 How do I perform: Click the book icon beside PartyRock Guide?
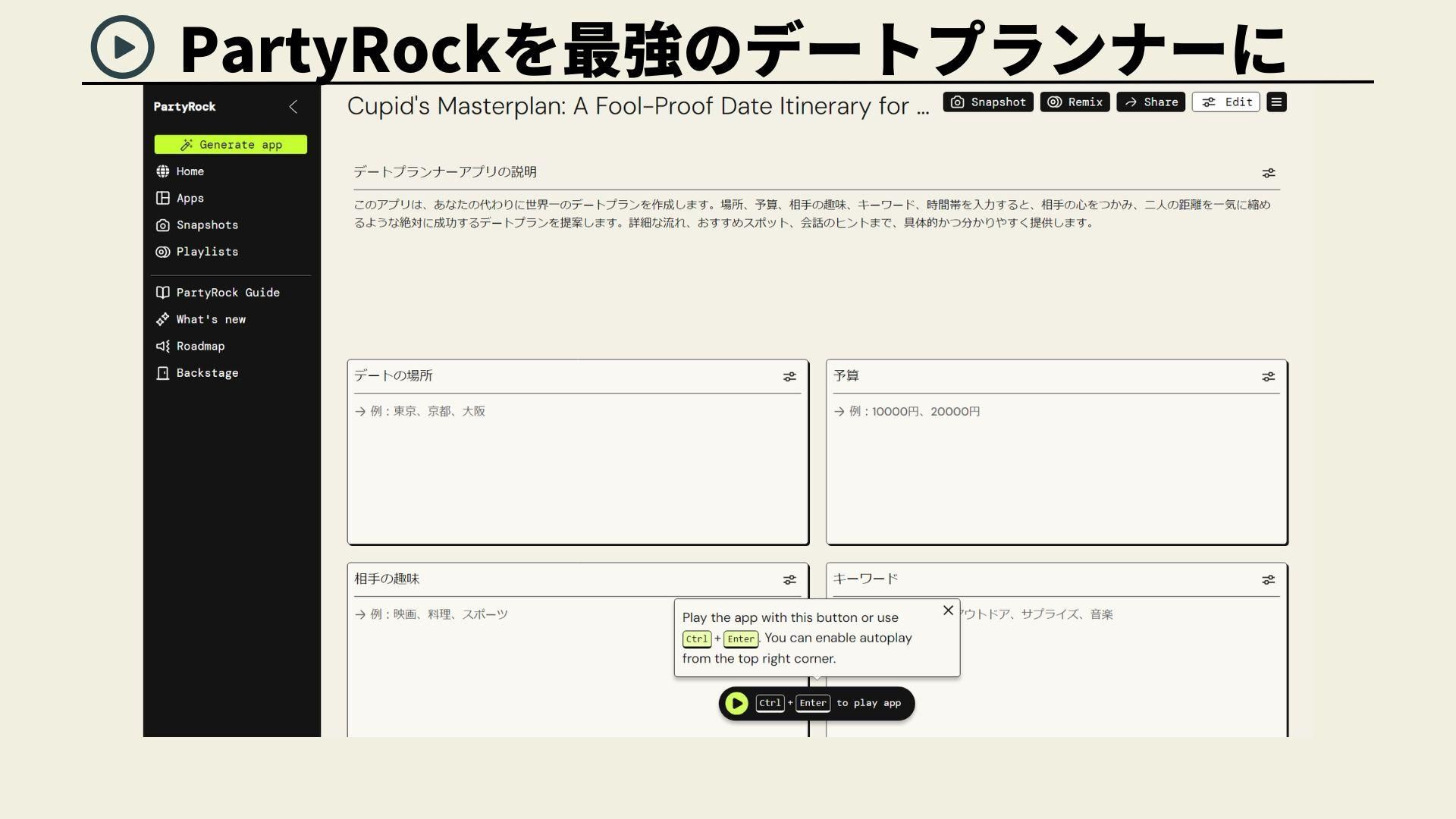162,293
